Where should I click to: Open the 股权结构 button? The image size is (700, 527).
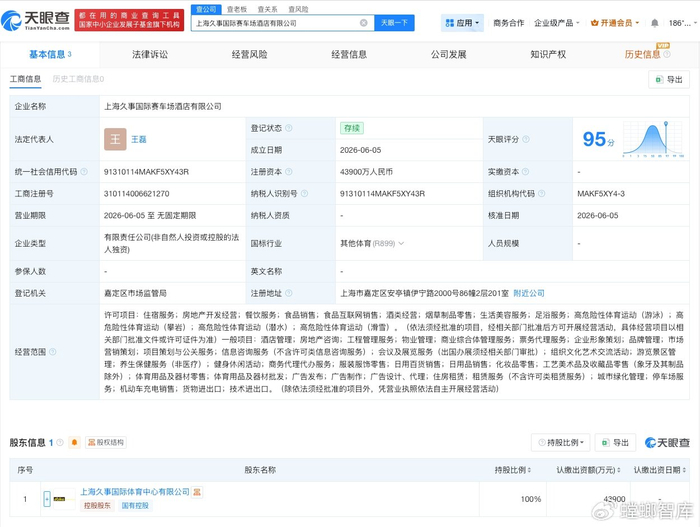pos(106,443)
